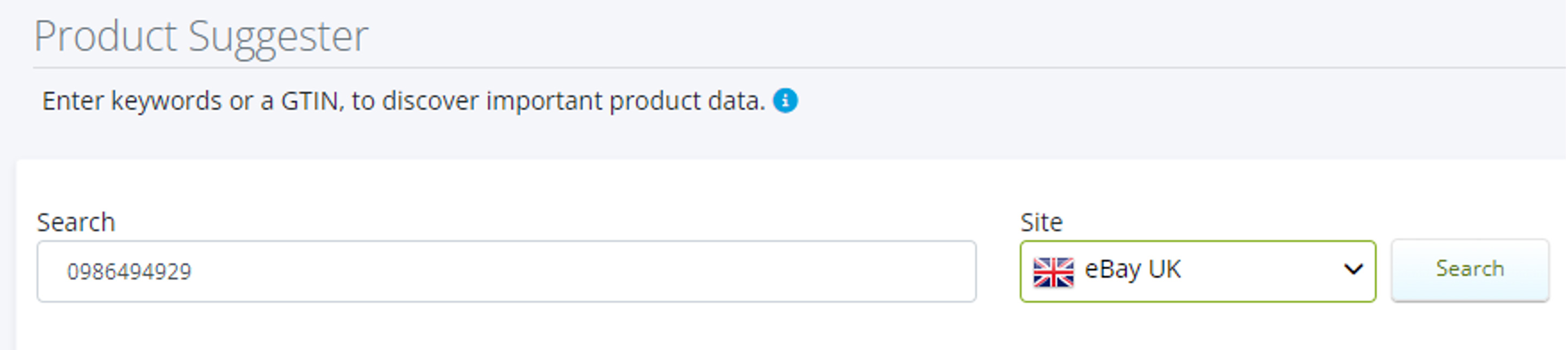Click the word 'GTIN' in the instructions
This screenshot has height=350, width=1568.
click(x=309, y=101)
